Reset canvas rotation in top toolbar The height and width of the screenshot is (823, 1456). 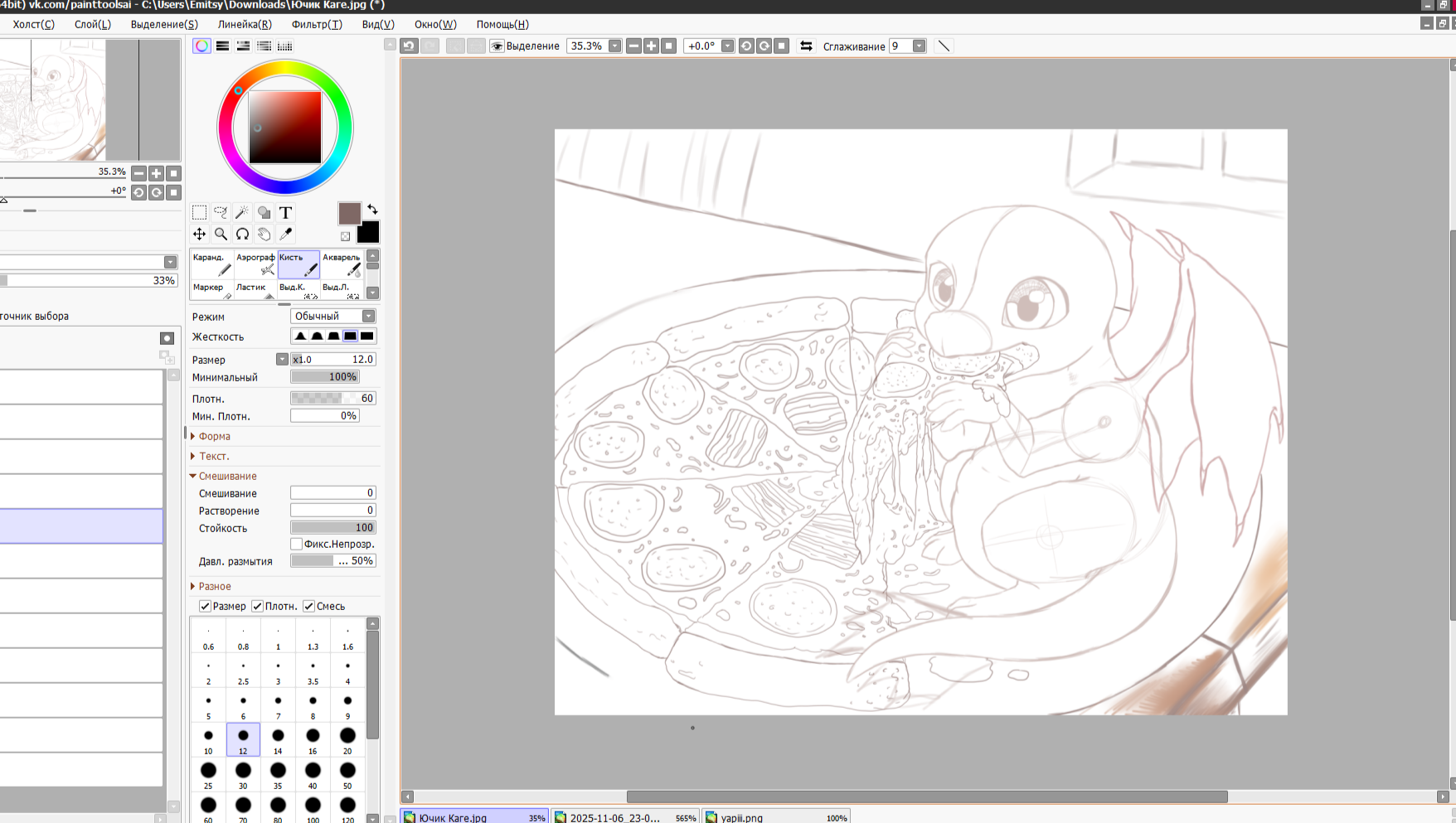(781, 46)
